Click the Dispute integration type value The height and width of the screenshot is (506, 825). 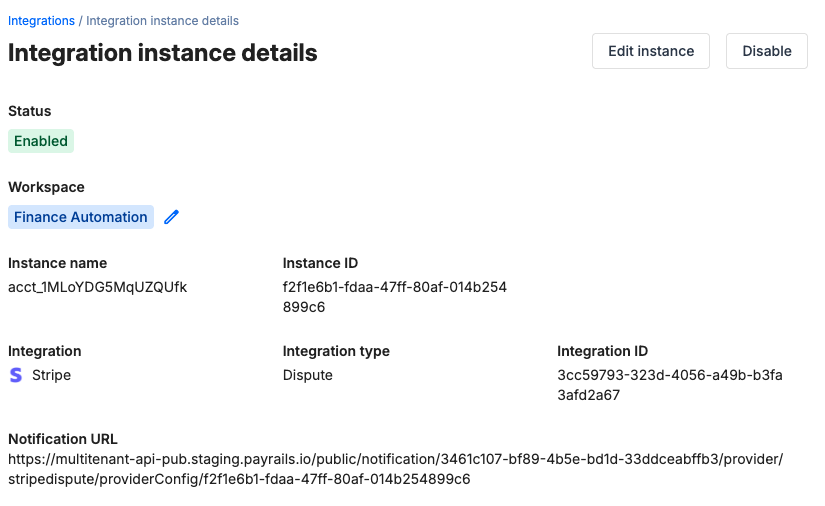308,375
